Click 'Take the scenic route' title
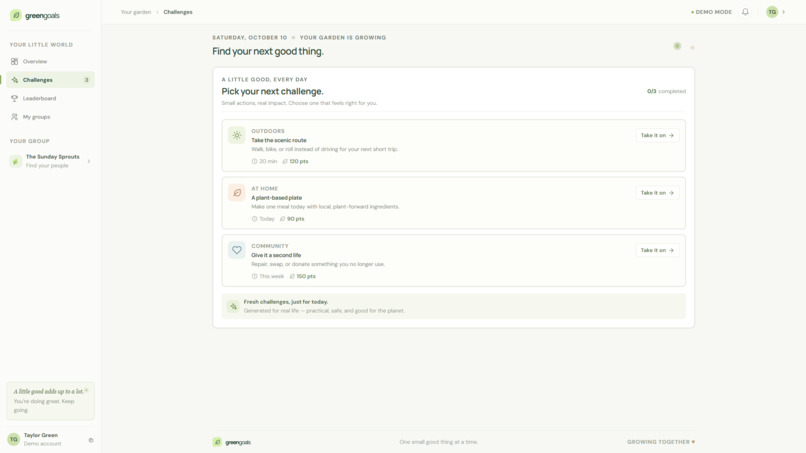 click(279, 140)
